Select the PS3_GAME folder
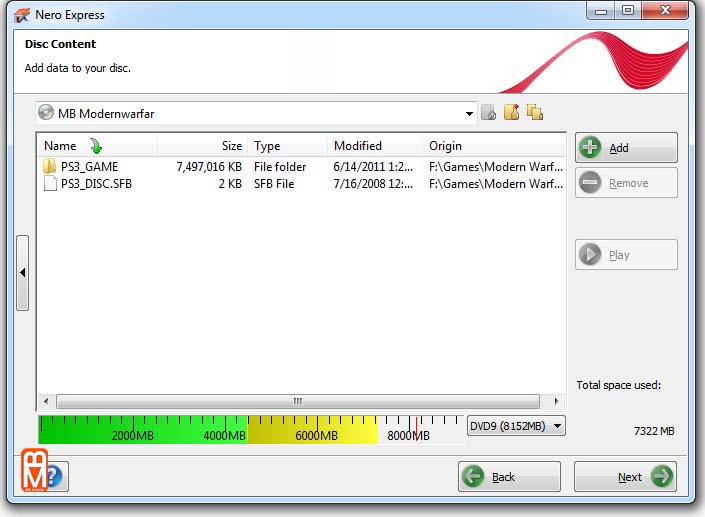 [88, 167]
